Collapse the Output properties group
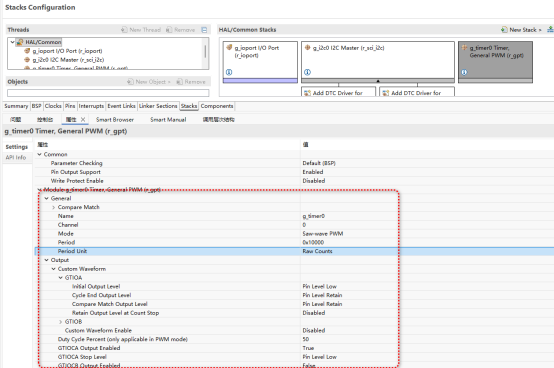554x368 pixels. point(46,260)
